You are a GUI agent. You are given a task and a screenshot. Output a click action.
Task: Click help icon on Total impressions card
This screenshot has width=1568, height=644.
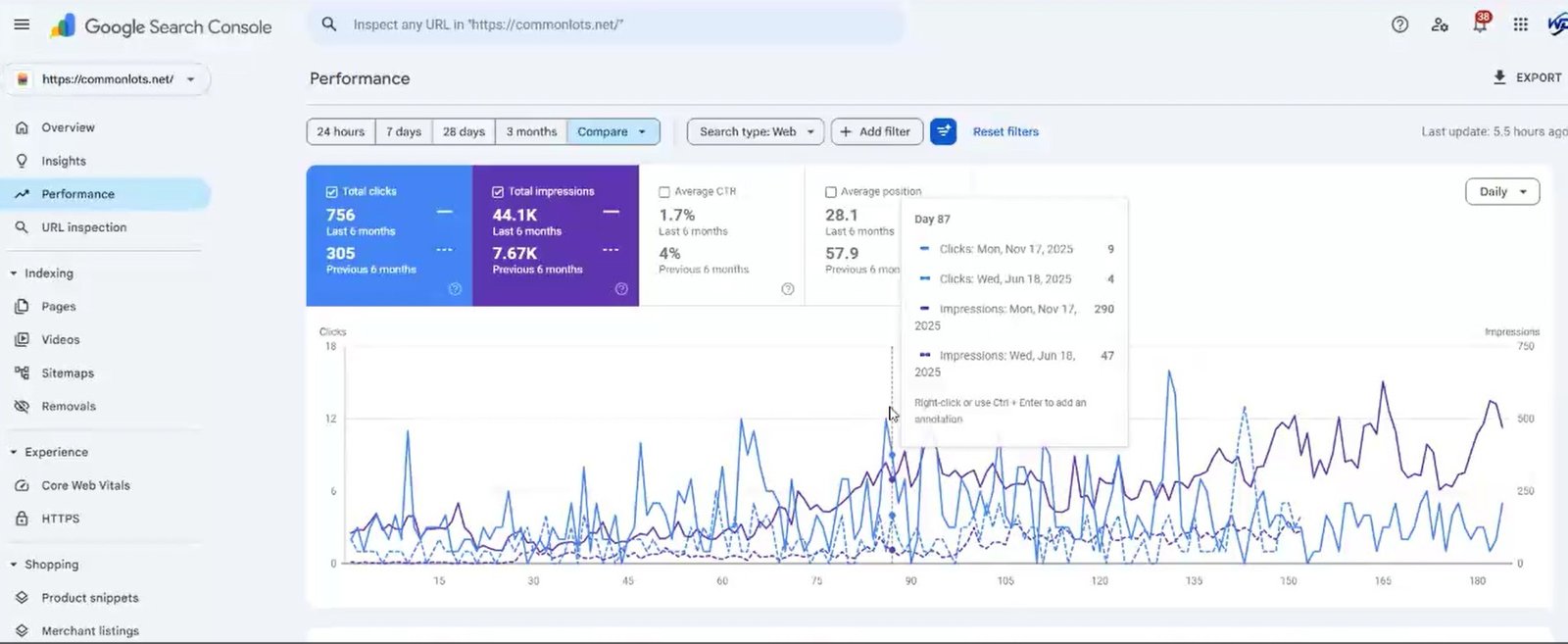[621, 289]
